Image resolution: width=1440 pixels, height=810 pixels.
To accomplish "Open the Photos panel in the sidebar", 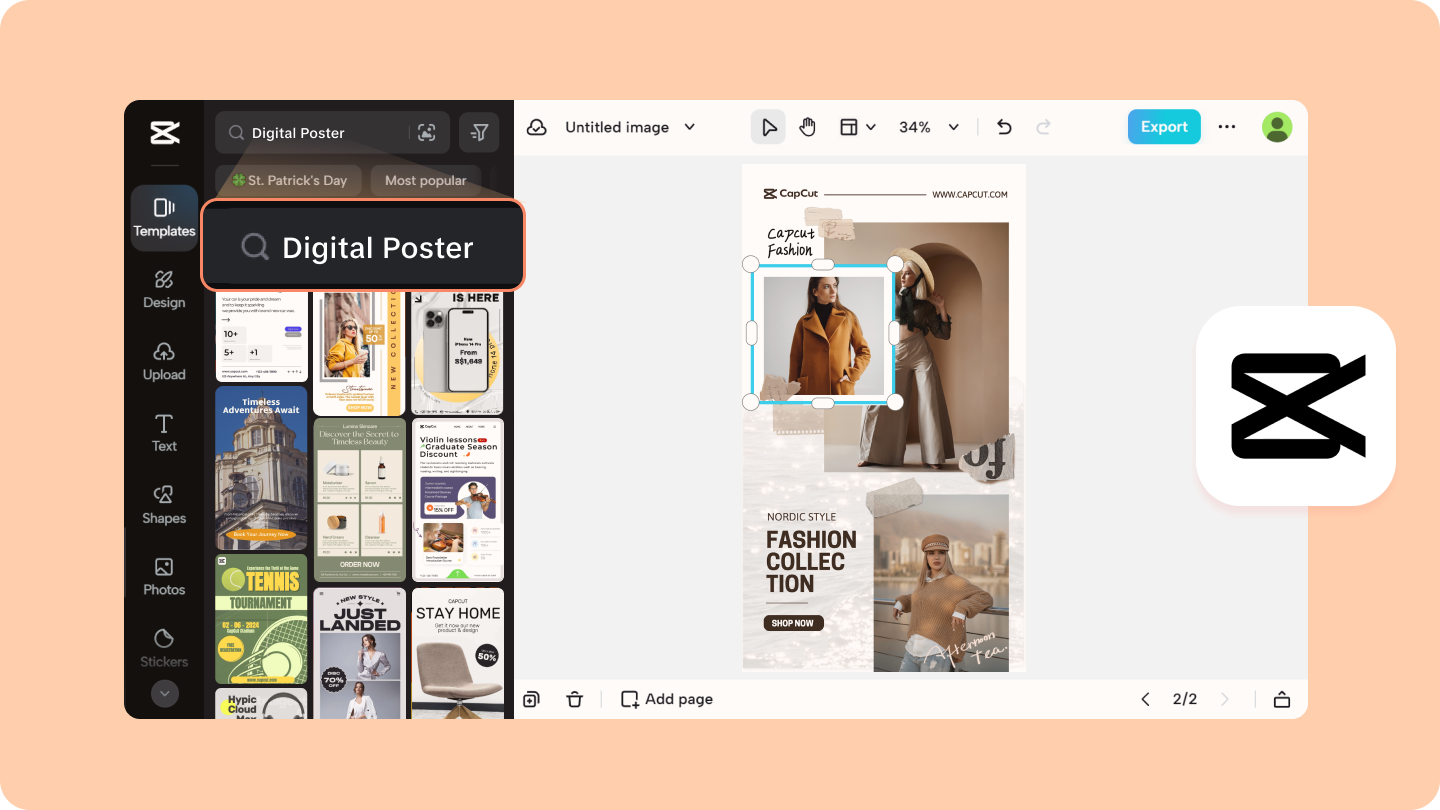I will click(164, 577).
